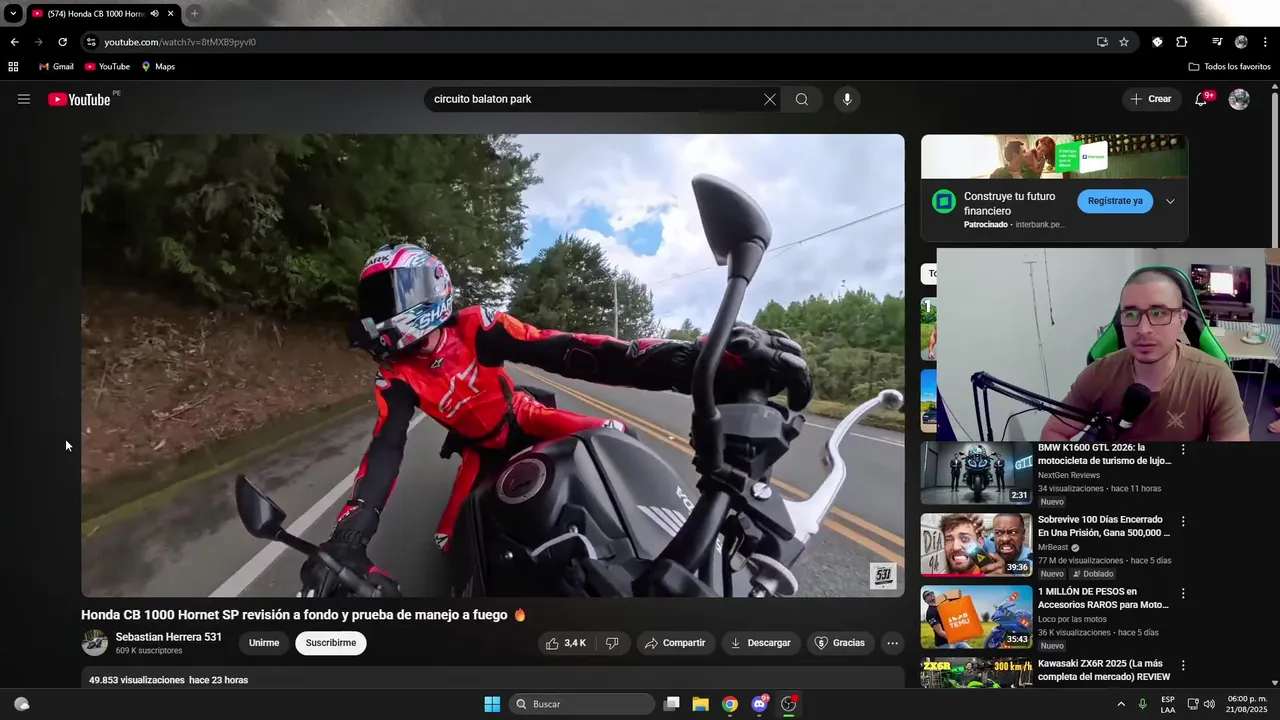Open the account avatar menu in YouTube
Viewport: 1280px width, 720px height.
1239,99
